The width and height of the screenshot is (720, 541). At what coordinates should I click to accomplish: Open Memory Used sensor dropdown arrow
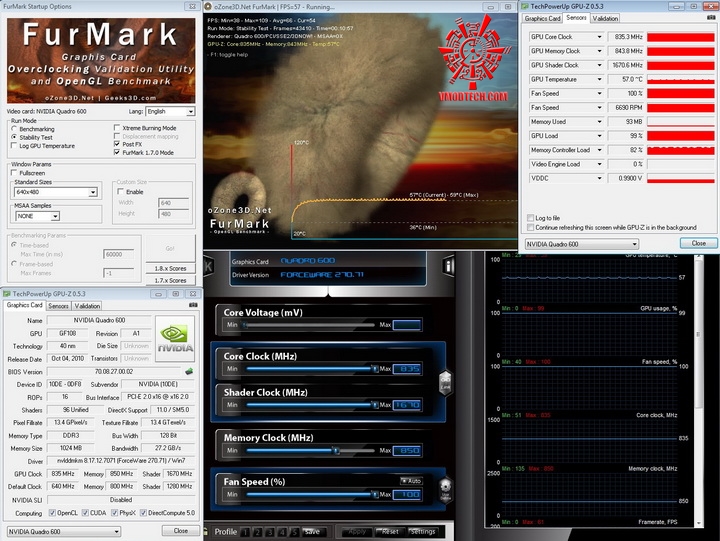(x=599, y=122)
